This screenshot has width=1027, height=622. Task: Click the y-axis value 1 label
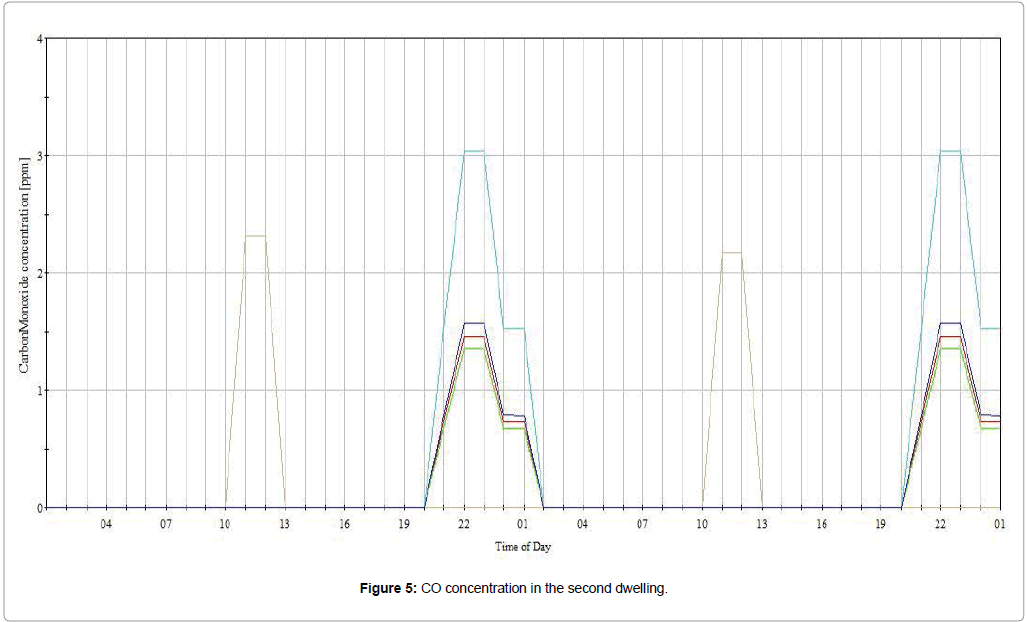point(39,390)
